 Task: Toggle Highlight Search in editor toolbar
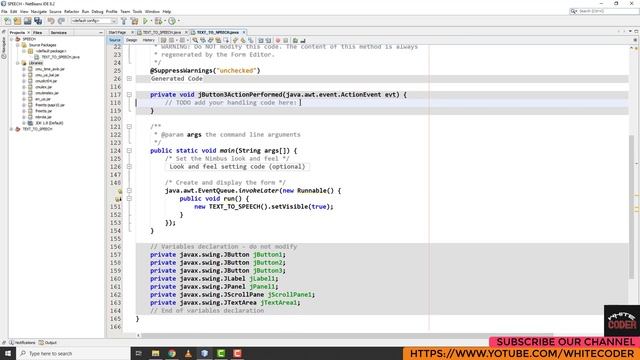pyautogui.click(x=218, y=40)
